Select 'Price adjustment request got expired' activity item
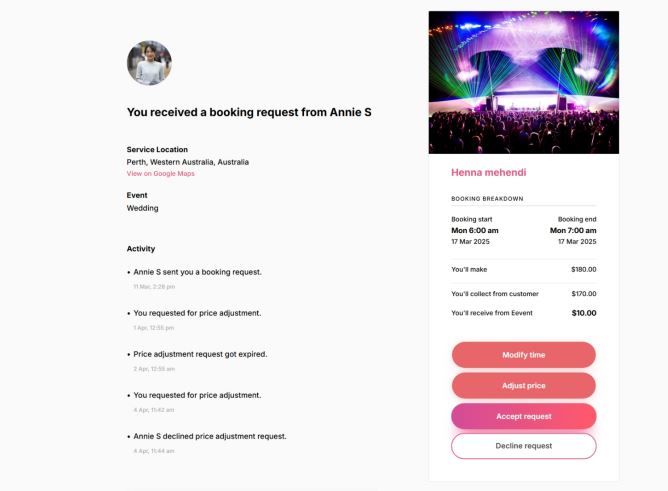The height and width of the screenshot is (491, 668). coord(200,354)
